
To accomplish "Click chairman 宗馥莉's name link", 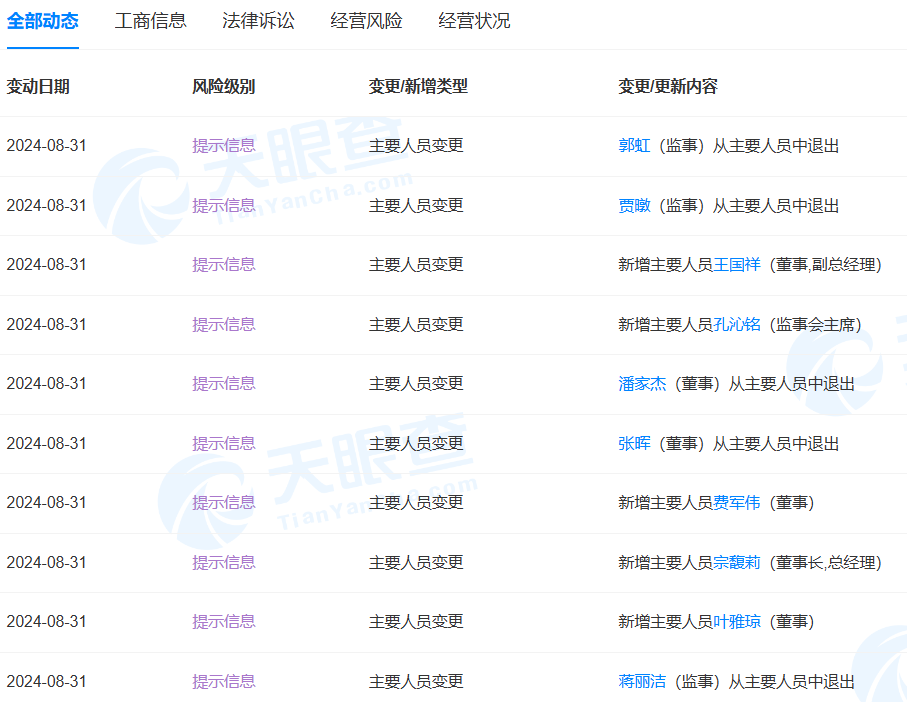I will click(735, 562).
